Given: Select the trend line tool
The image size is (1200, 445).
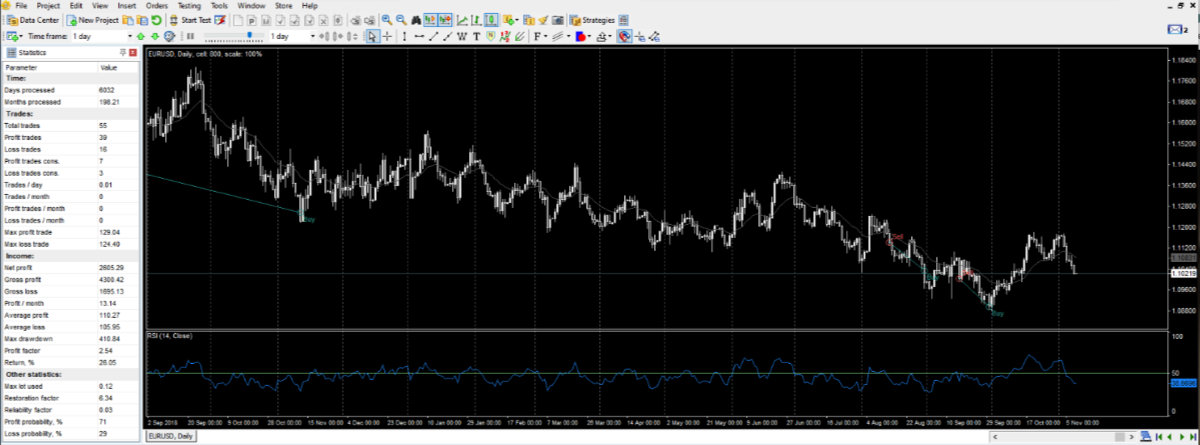Looking at the screenshot, I should pos(433,36).
